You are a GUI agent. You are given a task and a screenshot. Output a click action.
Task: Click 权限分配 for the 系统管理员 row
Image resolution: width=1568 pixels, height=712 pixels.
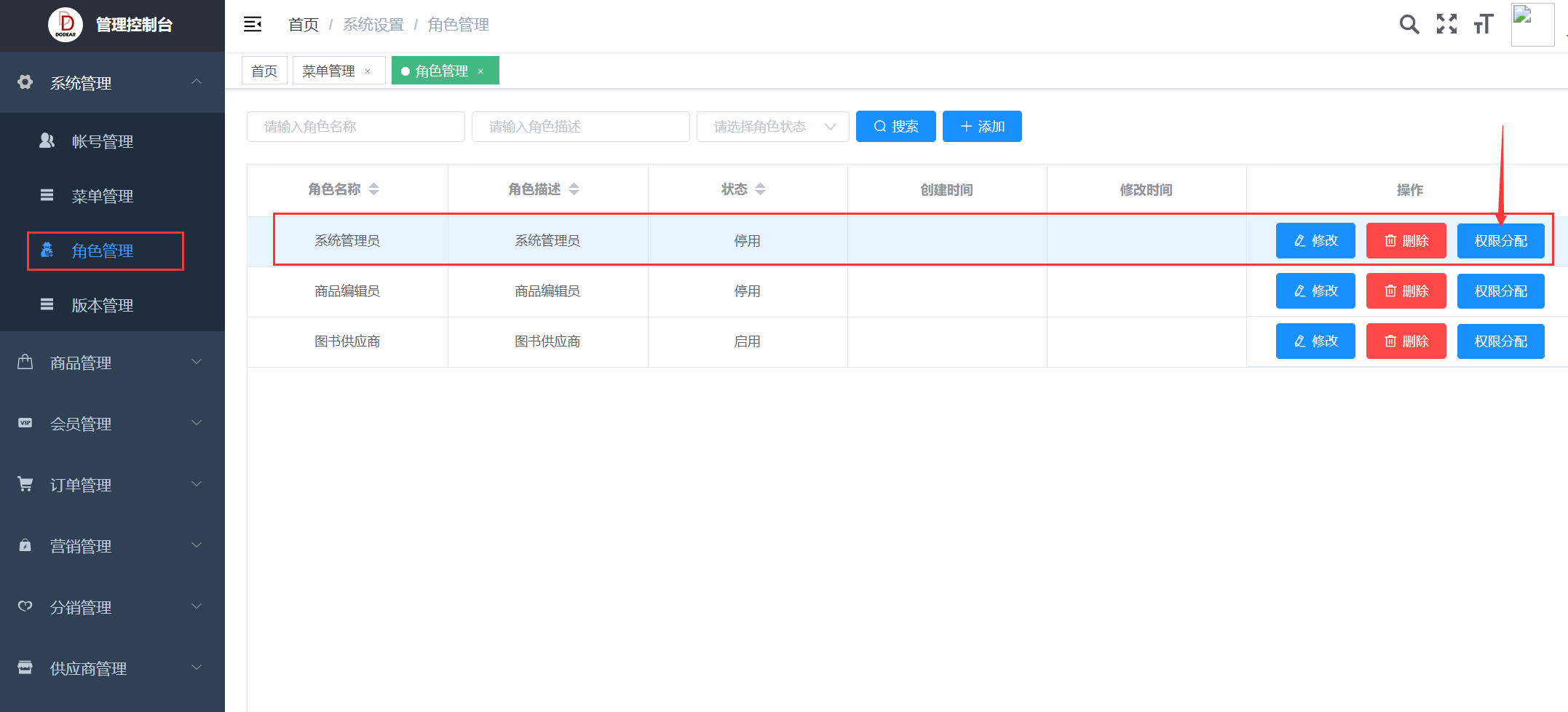tap(1500, 240)
